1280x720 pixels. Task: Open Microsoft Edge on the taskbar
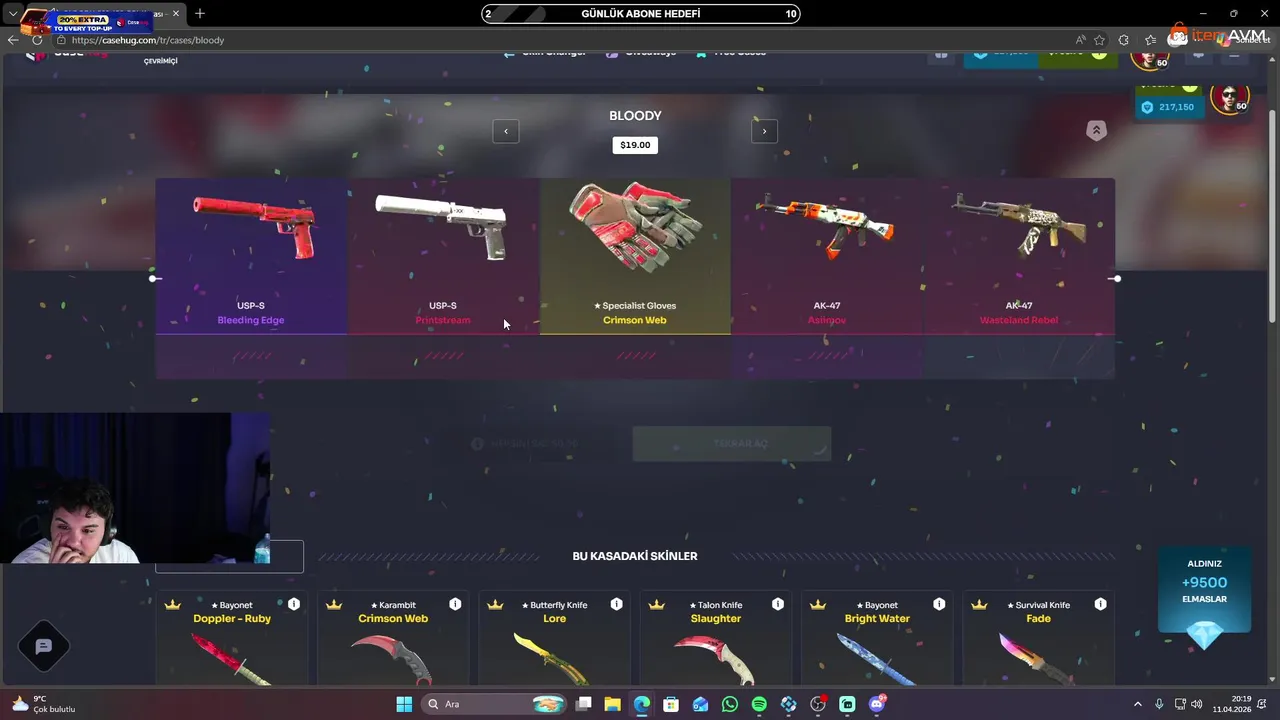tap(642, 704)
